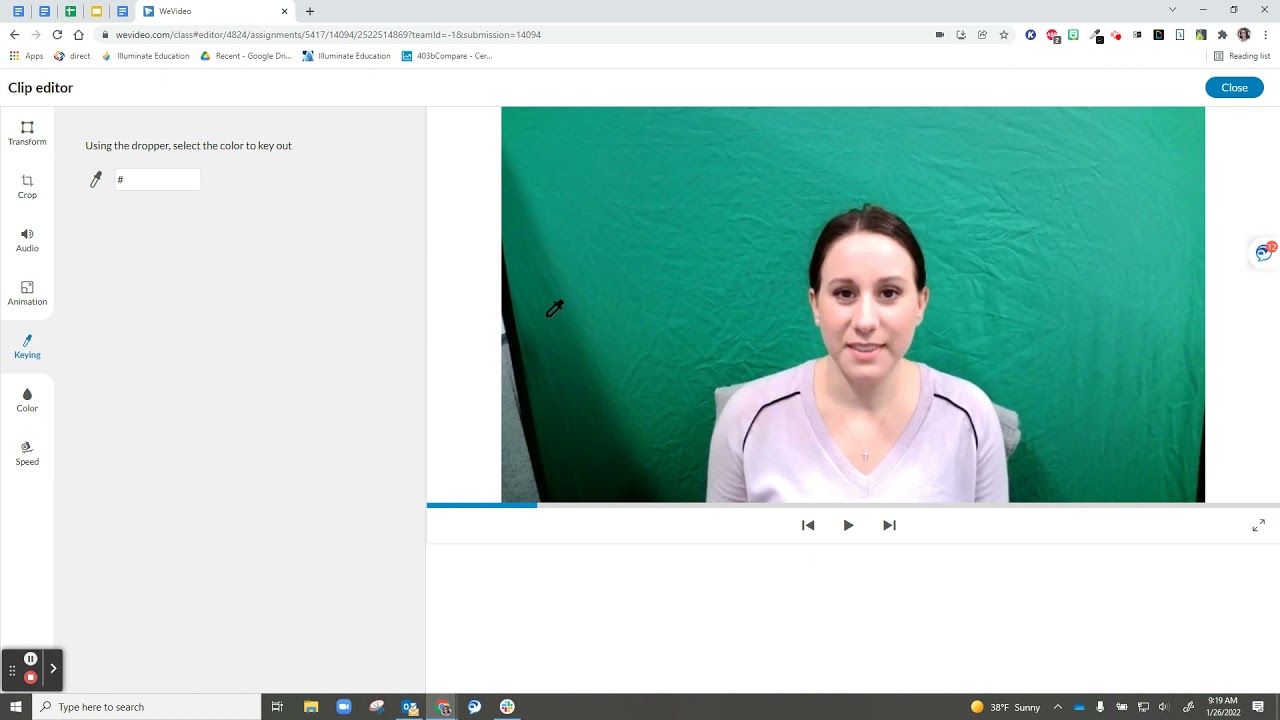Open a new browser tab
Viewport: 1280px width, 720px height.
click(x=310, y=12)
